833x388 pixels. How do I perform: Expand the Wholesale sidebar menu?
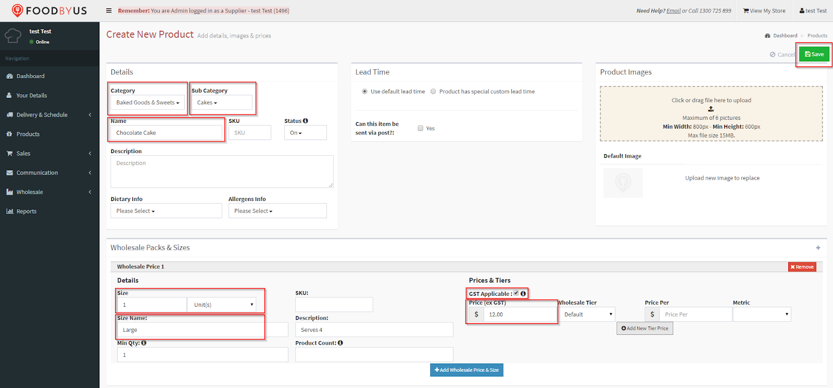(49, 192)
